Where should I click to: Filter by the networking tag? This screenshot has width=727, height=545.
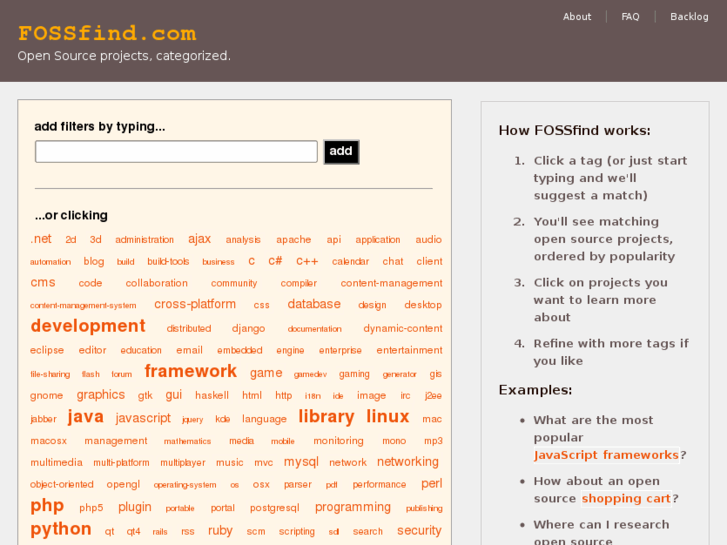point(408,462)
